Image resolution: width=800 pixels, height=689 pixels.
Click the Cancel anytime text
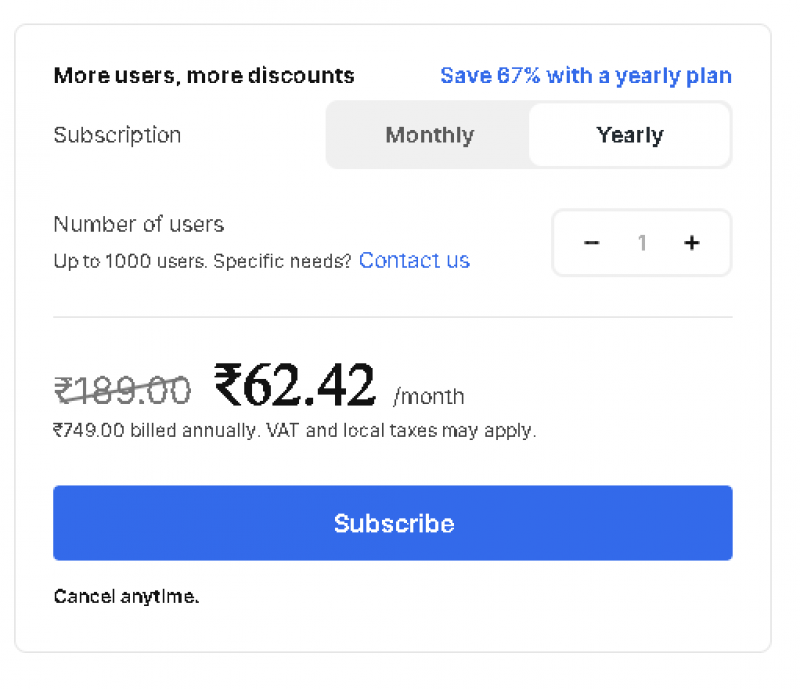coord(126,596)
